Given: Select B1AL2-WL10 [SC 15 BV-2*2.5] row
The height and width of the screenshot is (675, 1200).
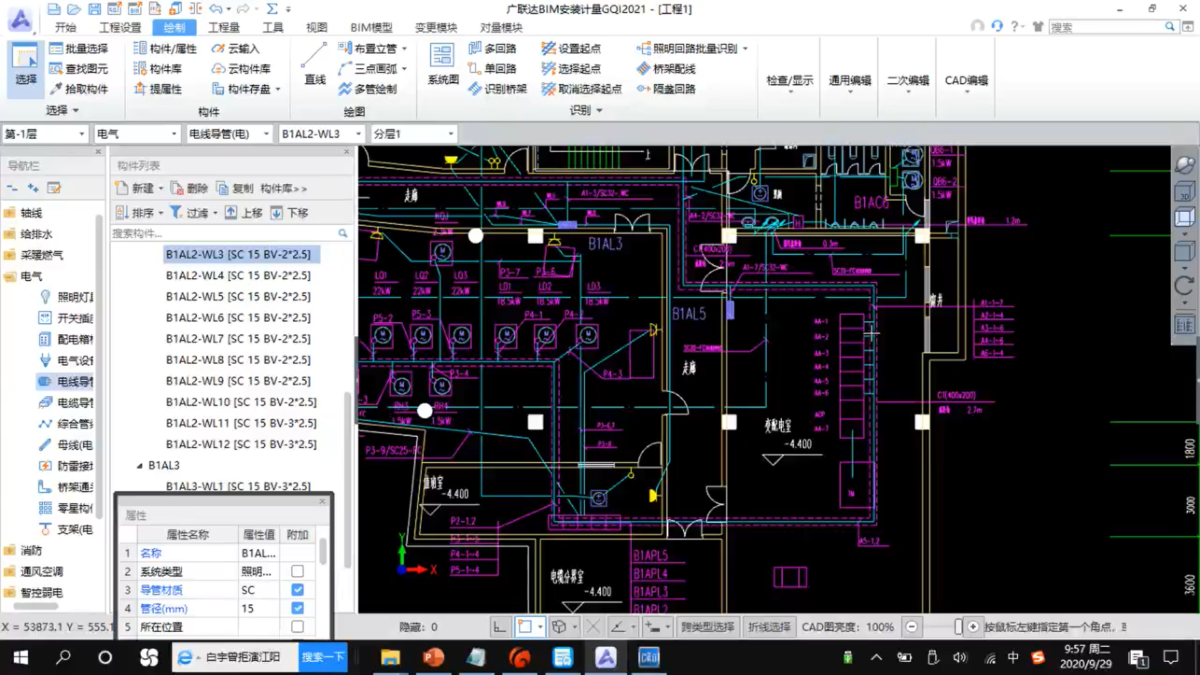Looking at the screenshot, I should pyautogui.click(x=241, y=402).
